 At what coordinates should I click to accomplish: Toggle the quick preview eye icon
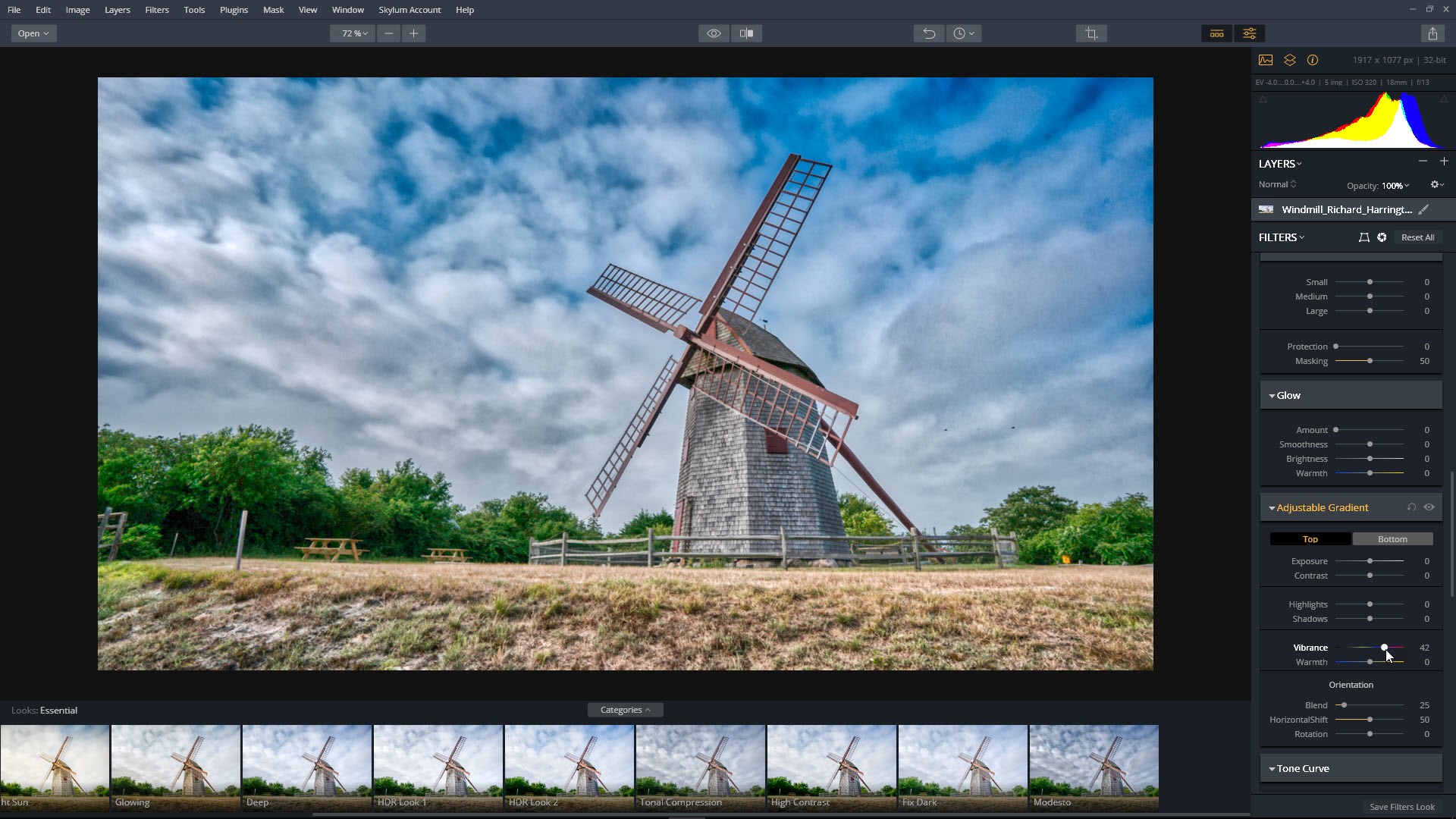pos(714,33)
